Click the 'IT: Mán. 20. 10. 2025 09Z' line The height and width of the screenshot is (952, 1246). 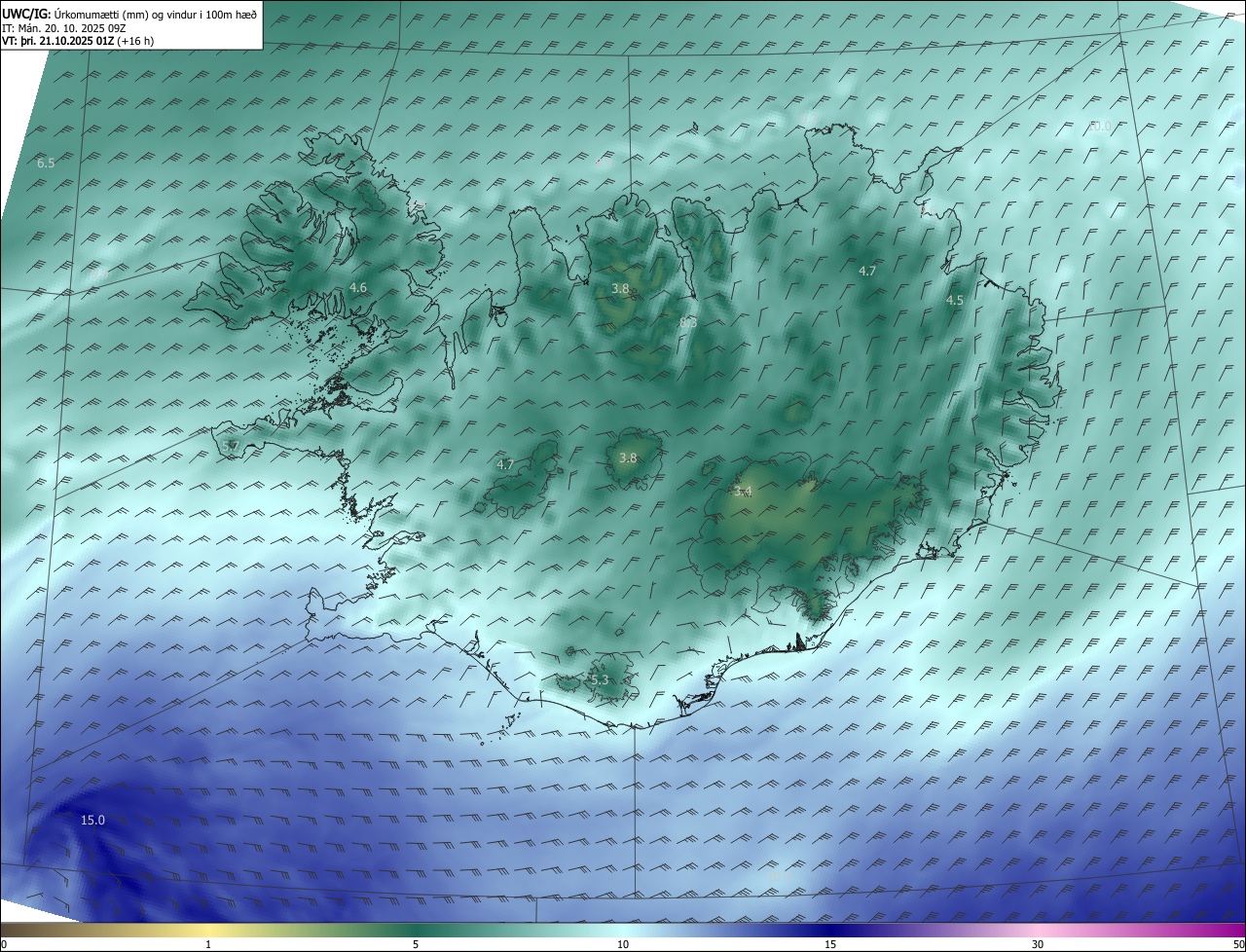click(x=62, y=27)
